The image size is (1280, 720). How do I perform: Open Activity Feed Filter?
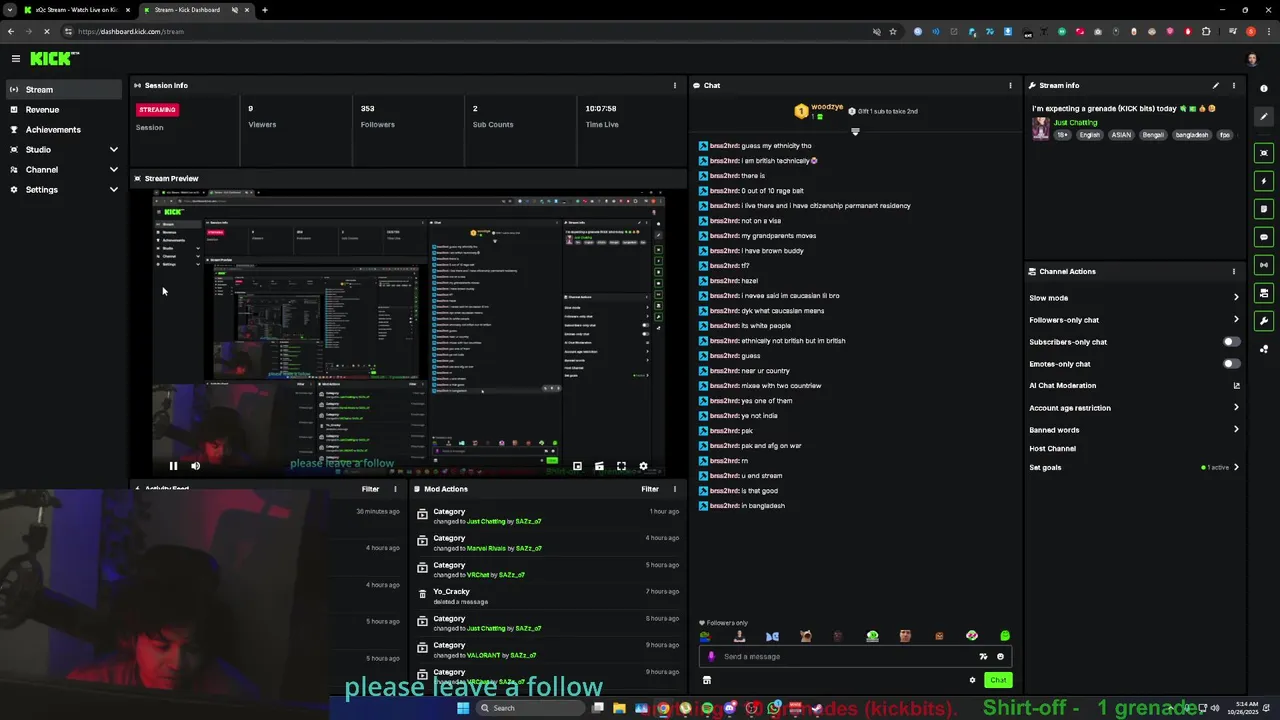(370, 490)
